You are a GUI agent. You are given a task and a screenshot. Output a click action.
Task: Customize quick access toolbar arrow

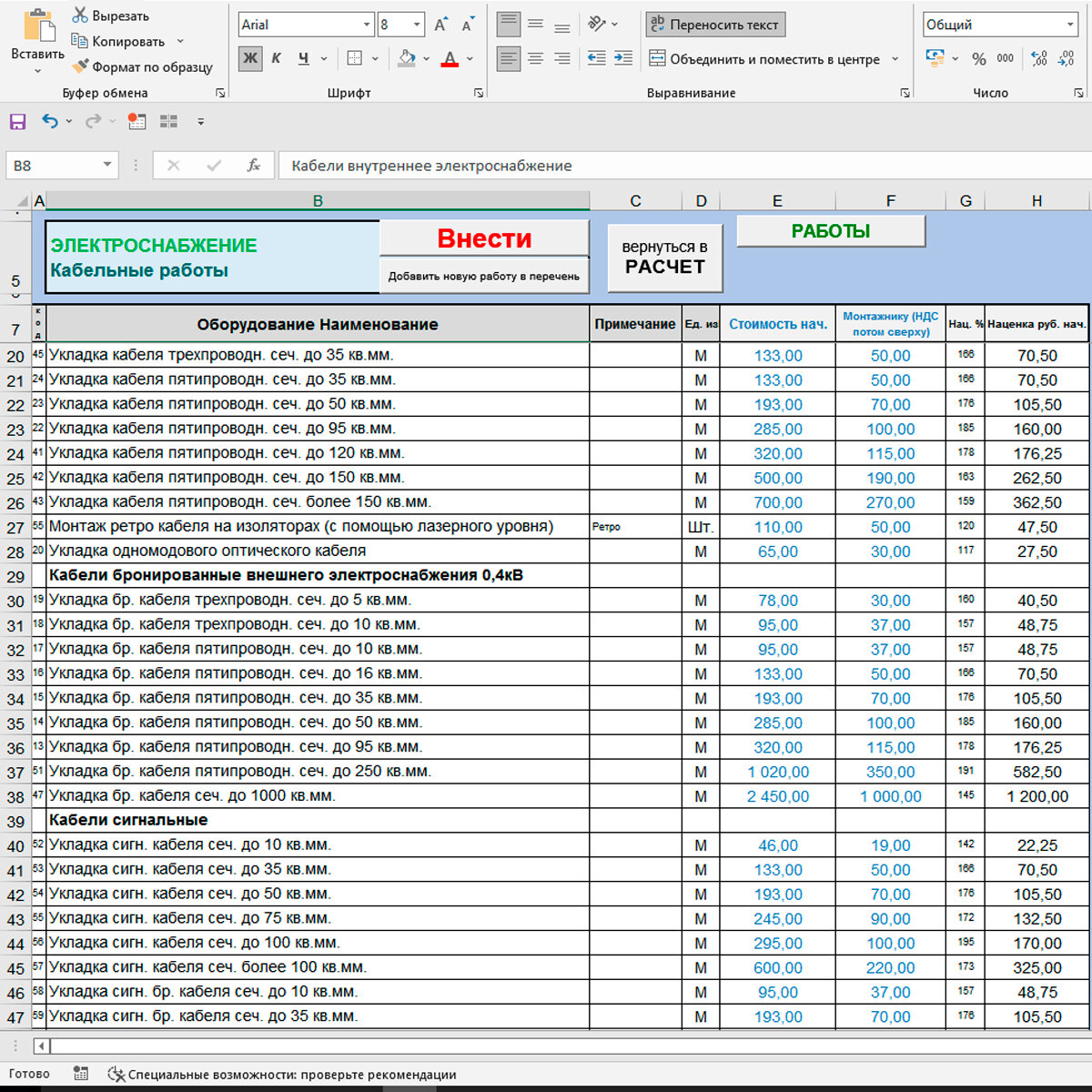201,121
